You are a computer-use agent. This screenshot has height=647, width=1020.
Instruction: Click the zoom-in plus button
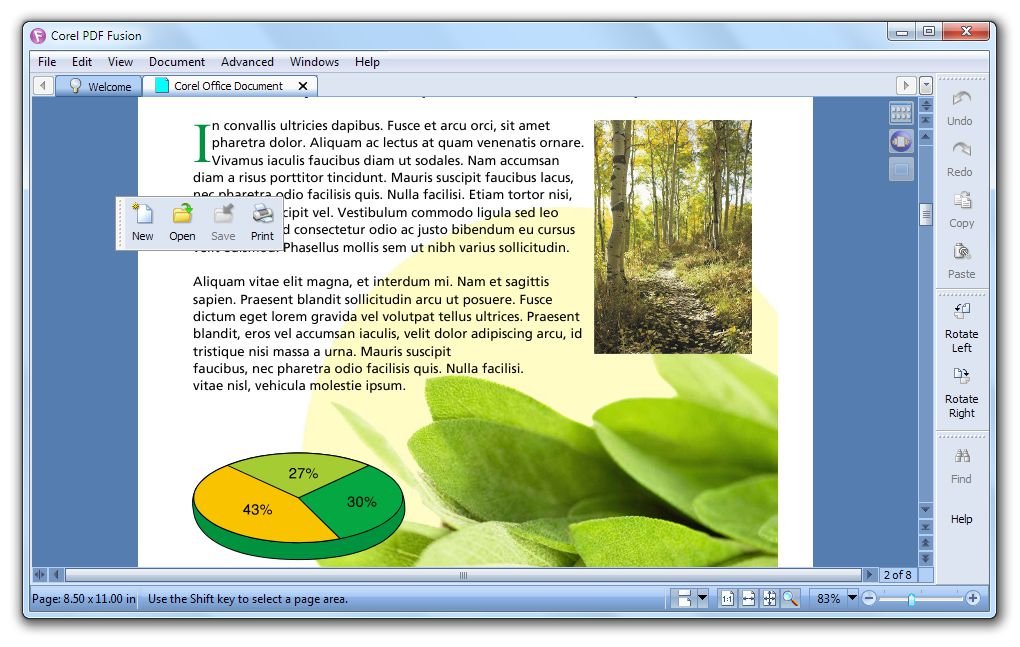[x=973, y=598]
